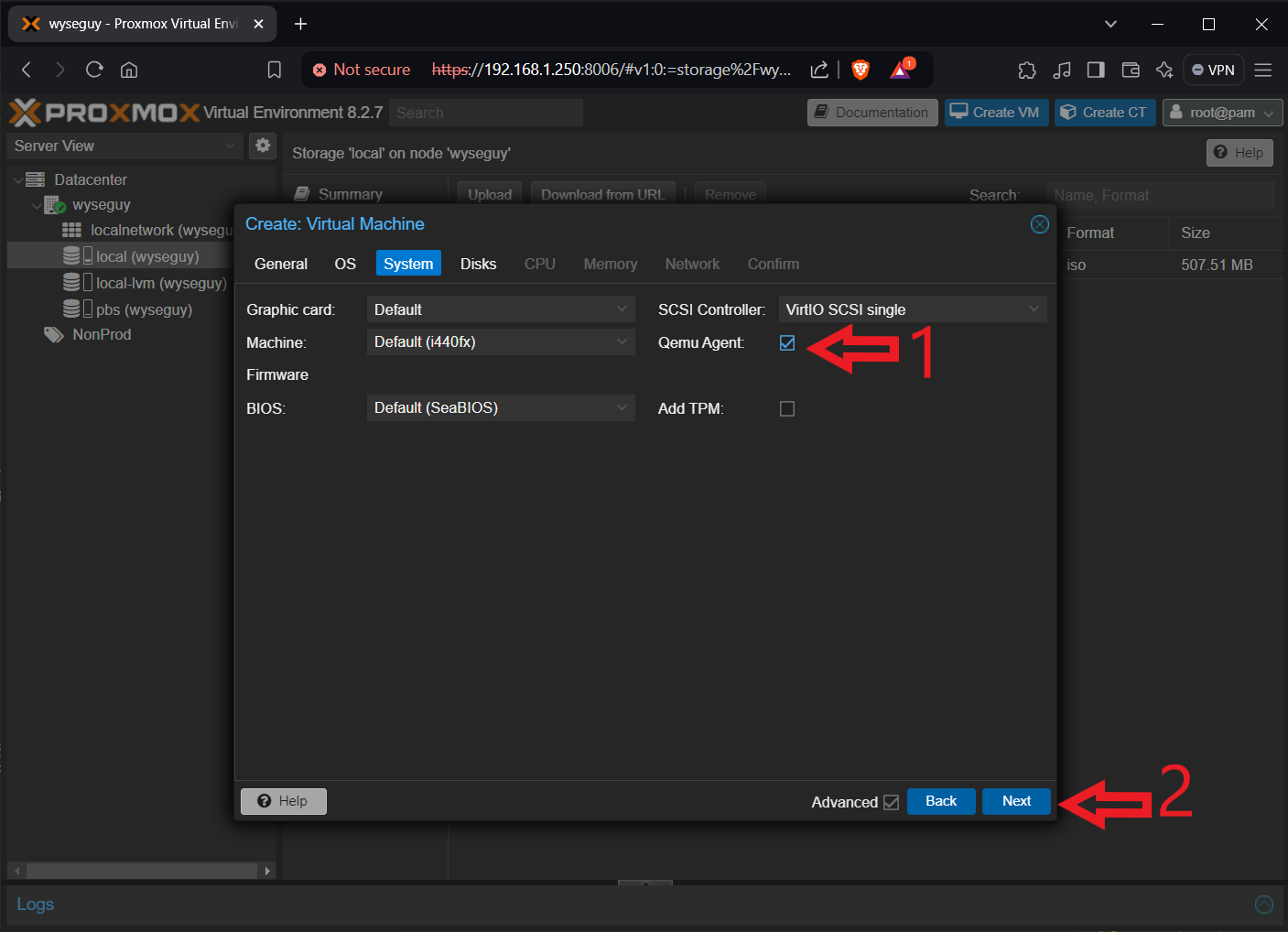The image size is (1288, 932).
Task: Click the Size column header
Action: tap(1227, 233)
